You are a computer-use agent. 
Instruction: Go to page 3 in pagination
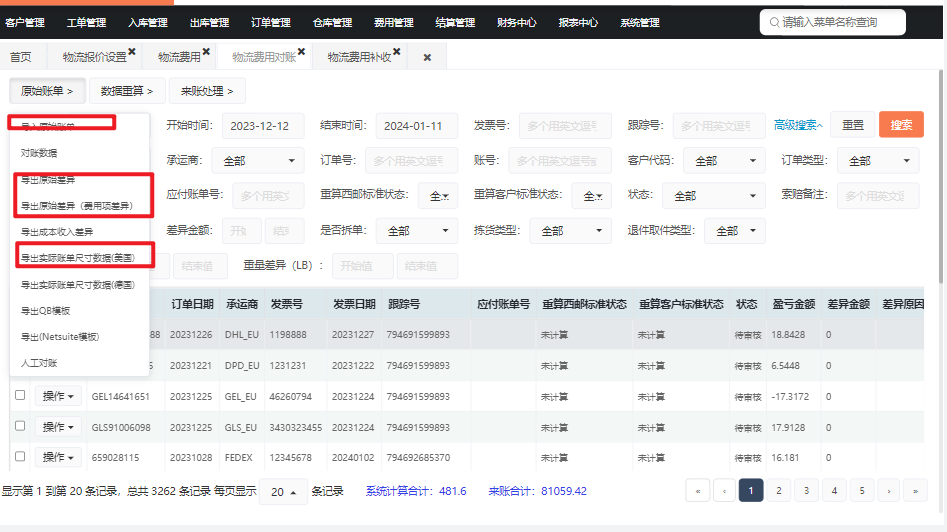[x=806, y=490]
